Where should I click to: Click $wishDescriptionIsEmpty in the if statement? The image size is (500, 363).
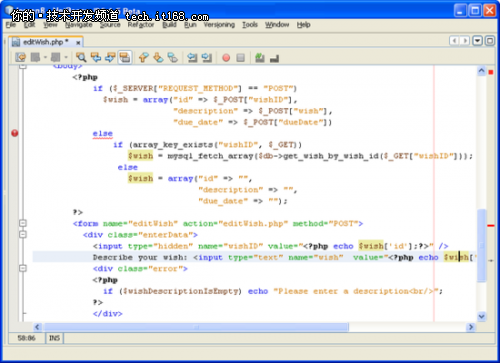coord(181,291)
